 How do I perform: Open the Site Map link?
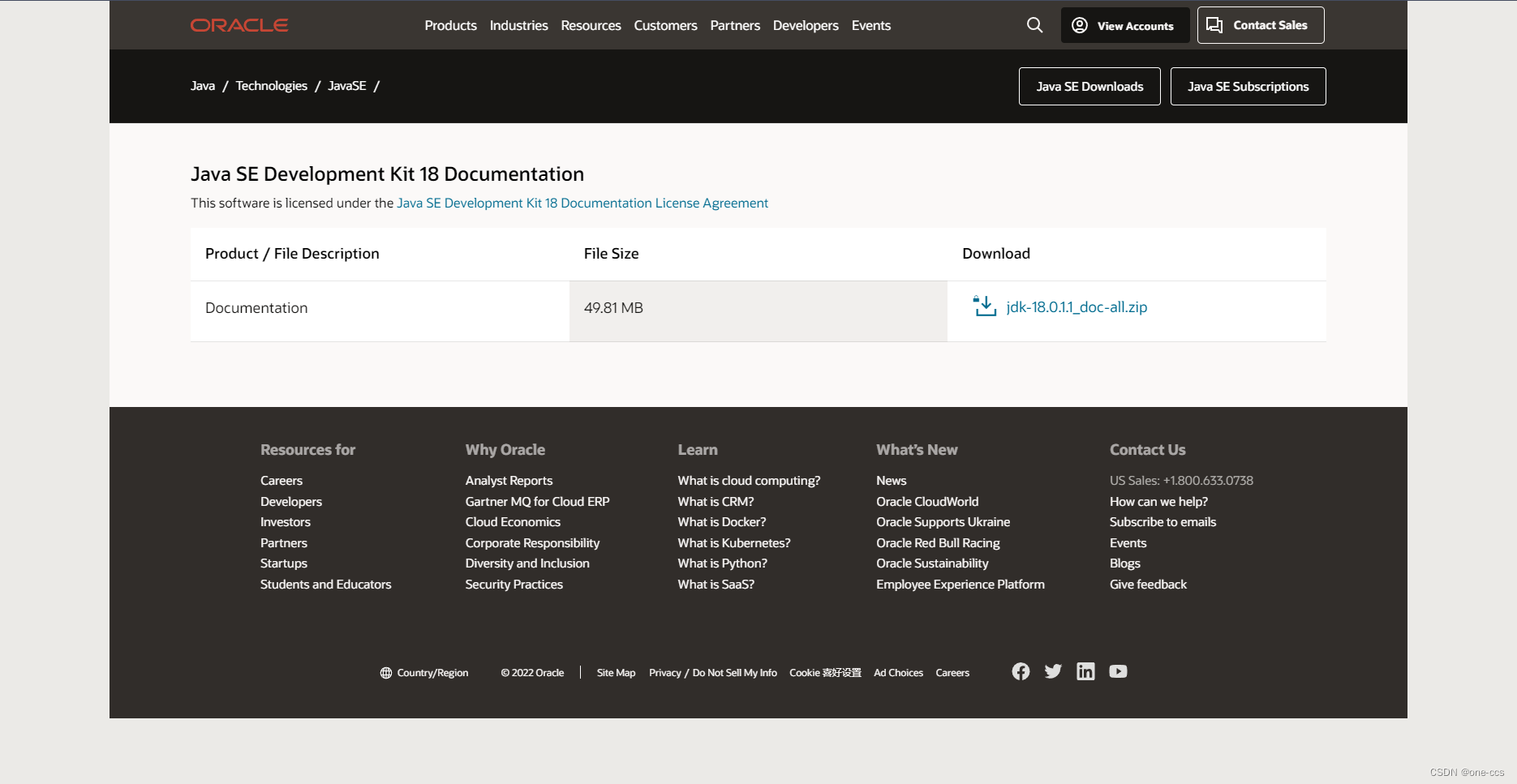tap(616, 673)
